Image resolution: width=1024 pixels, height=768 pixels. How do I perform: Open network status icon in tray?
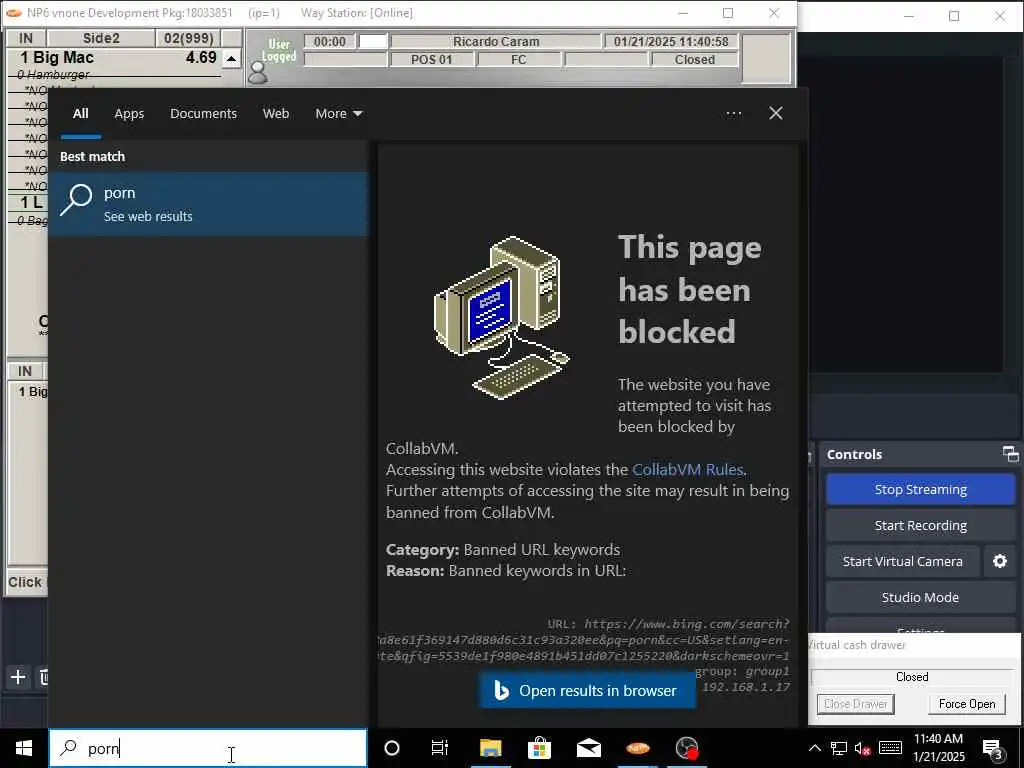tap(839, 748)
